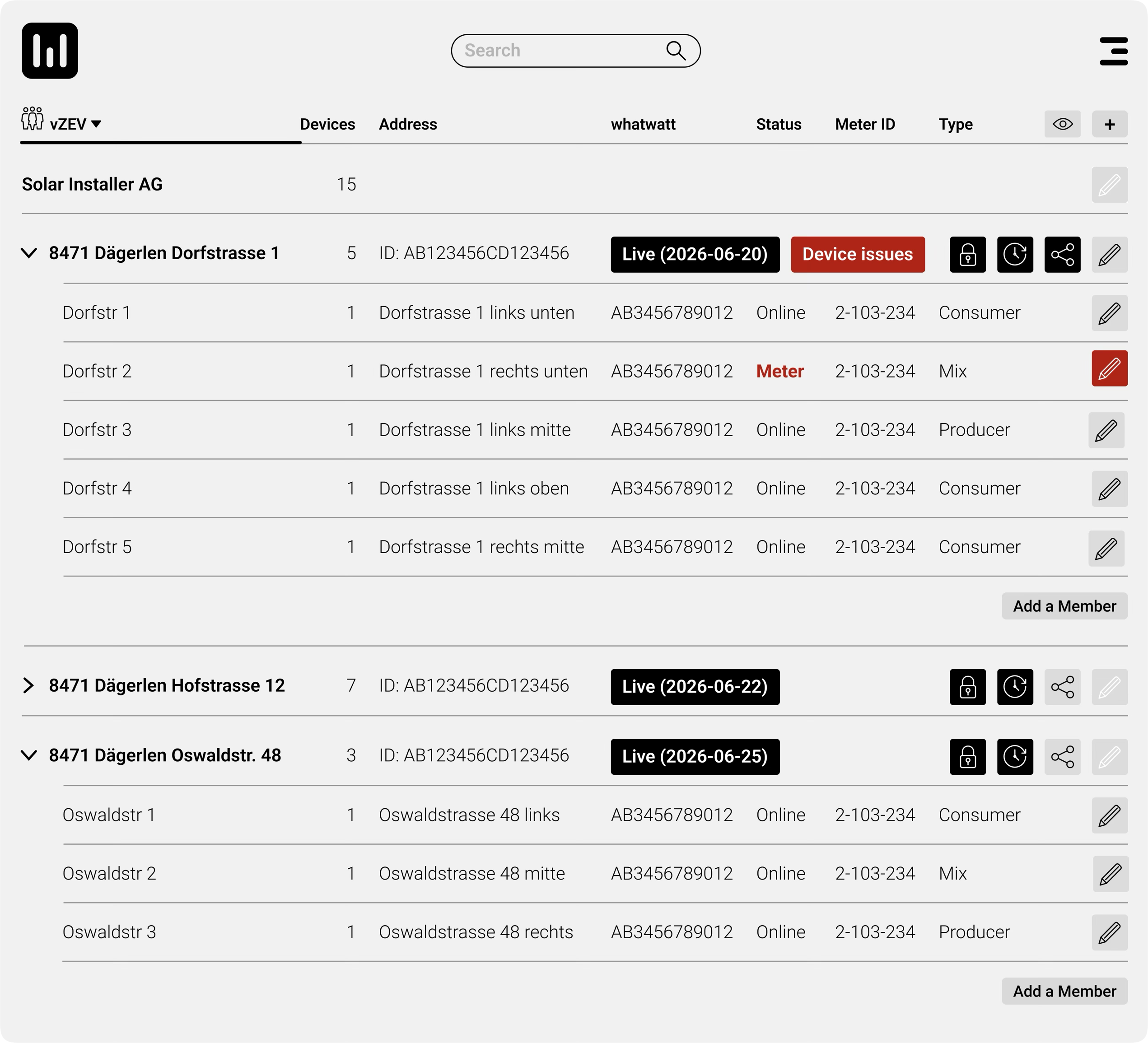The image size is (1148, 1043).
Task: Open the Device issues alert
Action: coord(858,255)
